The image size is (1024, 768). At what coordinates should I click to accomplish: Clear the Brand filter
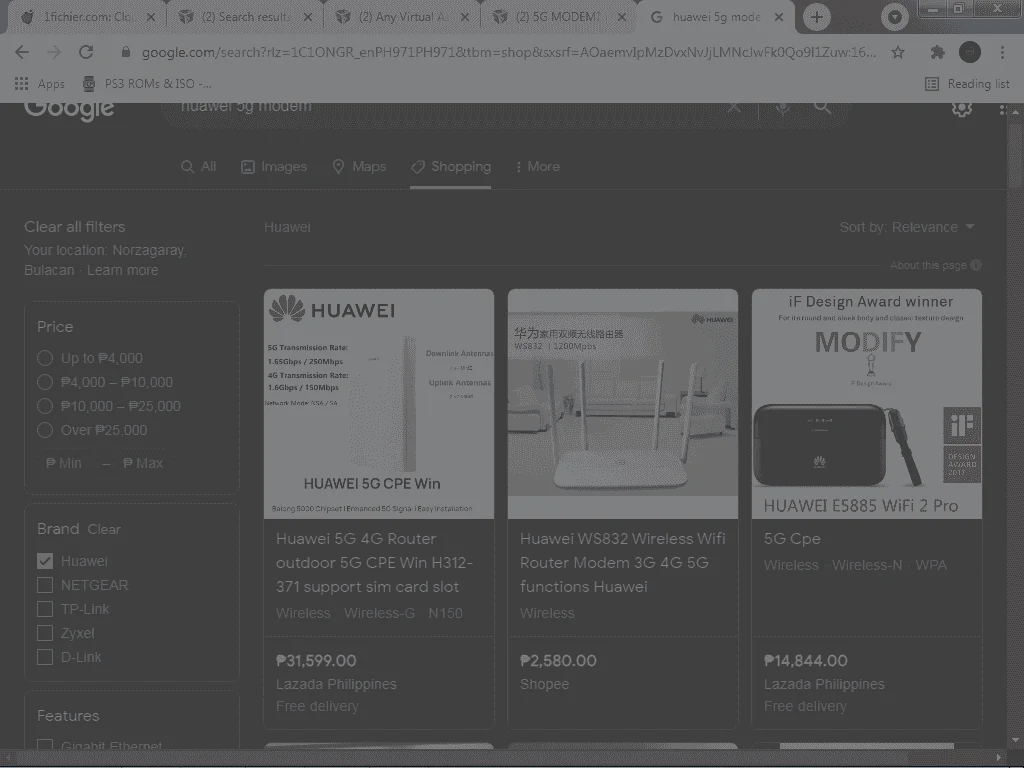pos(104,530)
